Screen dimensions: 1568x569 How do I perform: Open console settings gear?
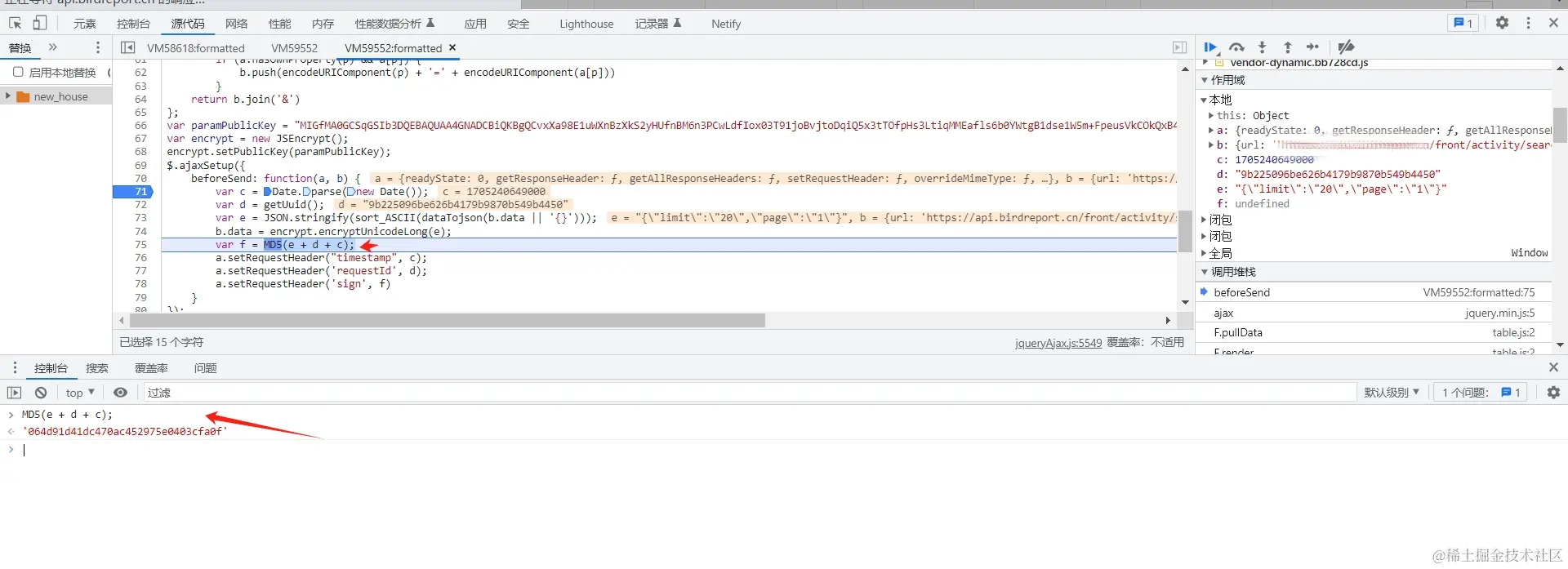(x=1553, y=393)
